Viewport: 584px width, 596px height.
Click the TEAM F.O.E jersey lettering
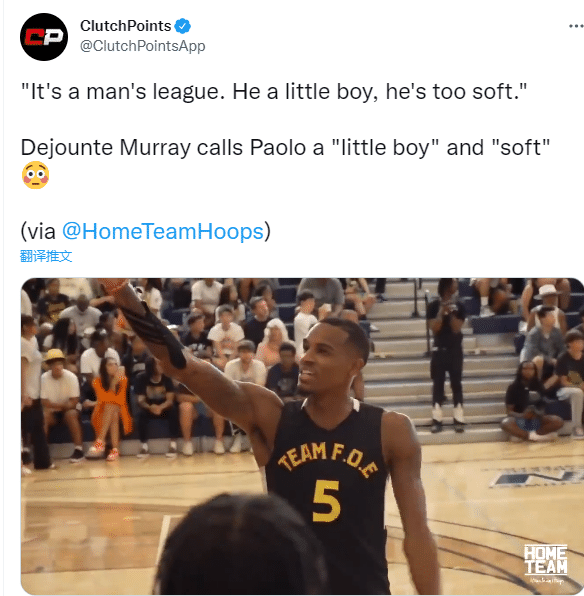pos(328,458)
